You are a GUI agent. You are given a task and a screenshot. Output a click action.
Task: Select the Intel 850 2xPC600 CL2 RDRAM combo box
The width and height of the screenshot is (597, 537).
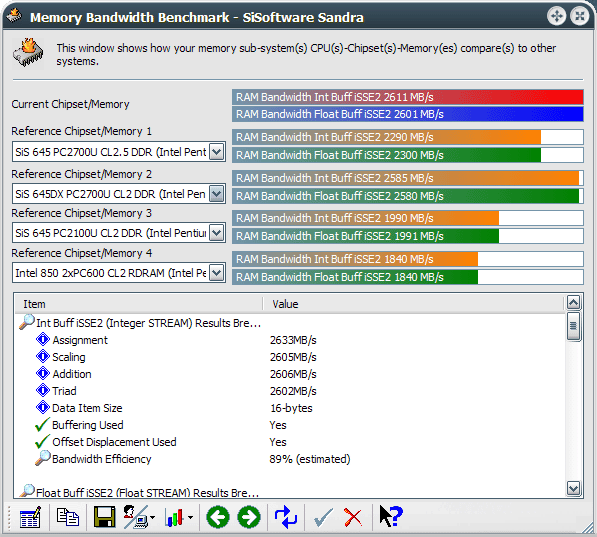coord(119,273)
